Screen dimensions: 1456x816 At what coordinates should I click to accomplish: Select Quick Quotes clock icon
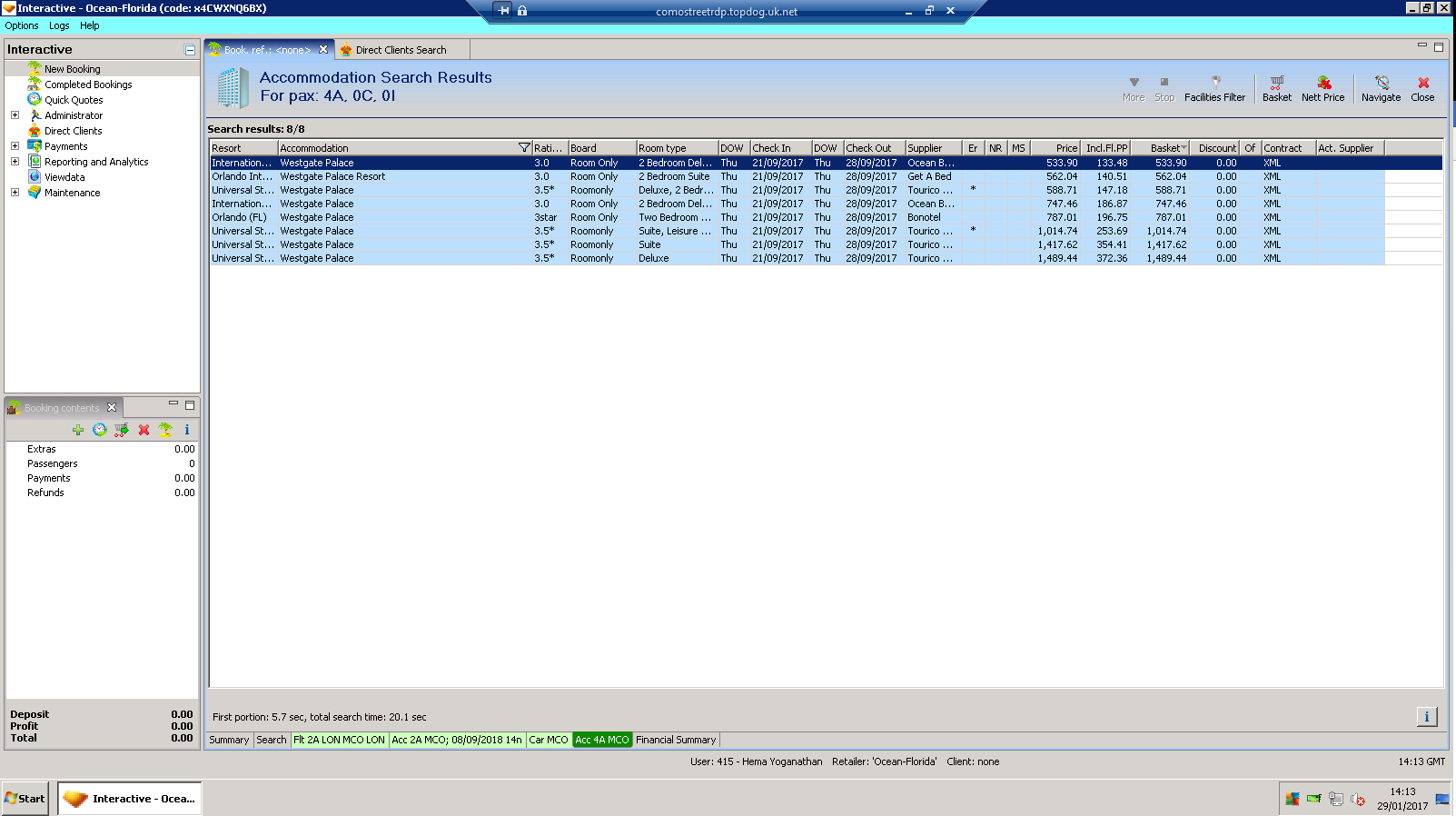(35, 99)
